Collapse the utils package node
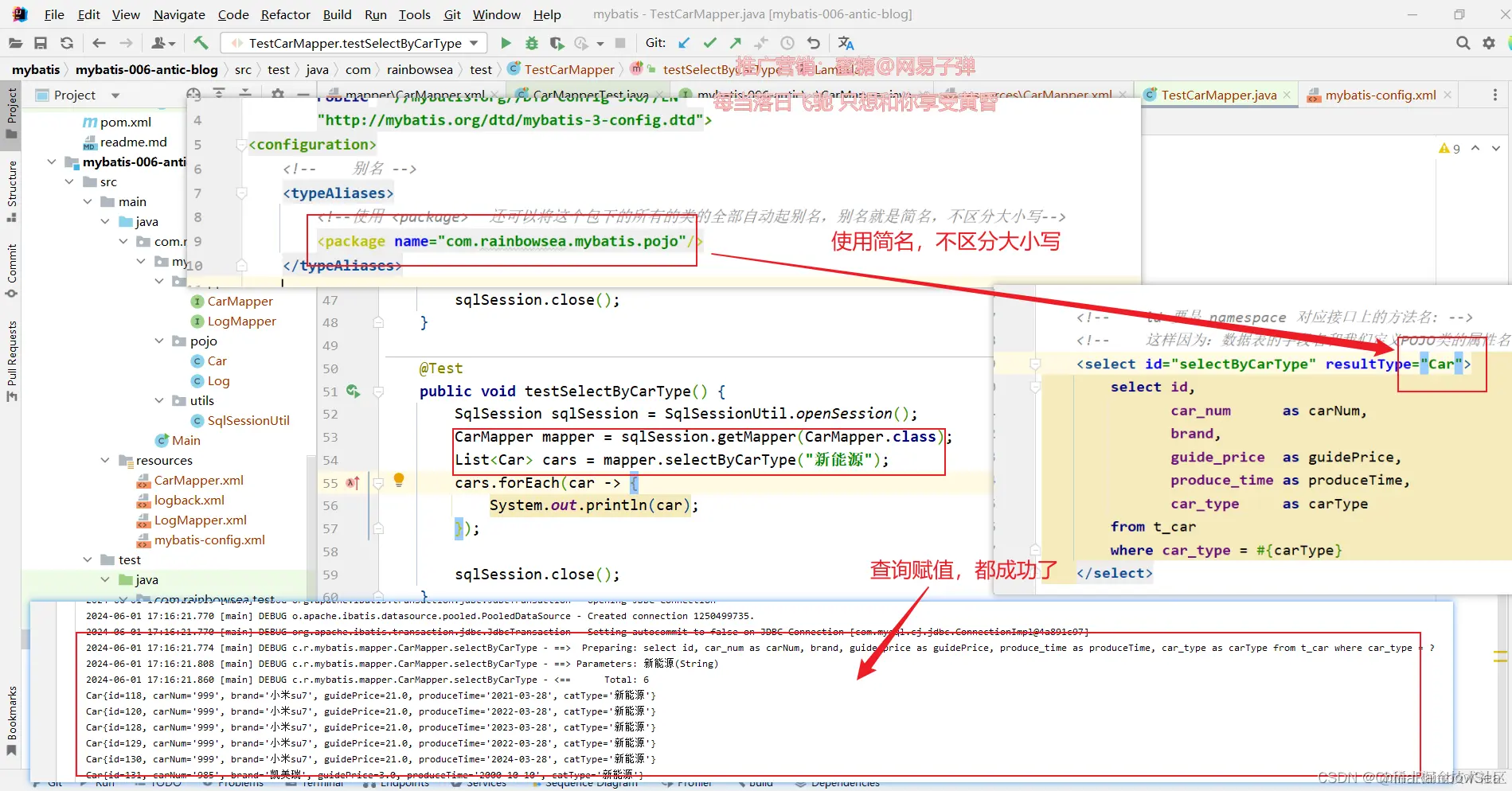 159,400
